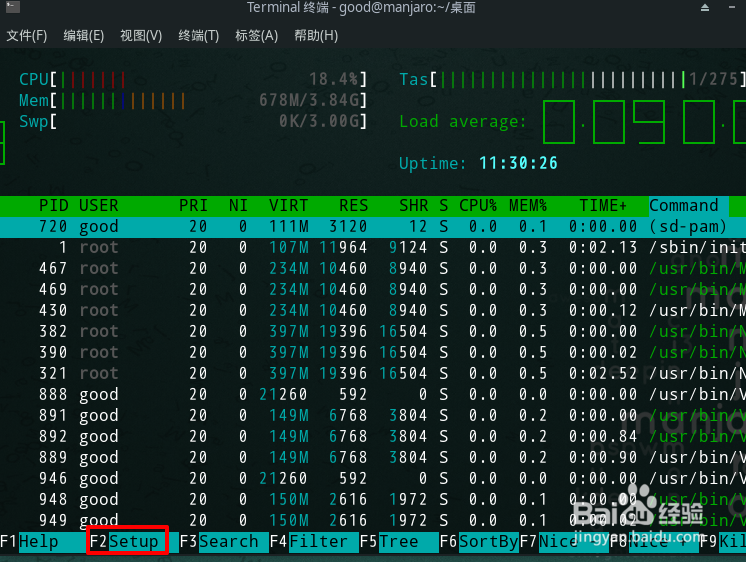Sort by the PRI column header

(193, 206)
